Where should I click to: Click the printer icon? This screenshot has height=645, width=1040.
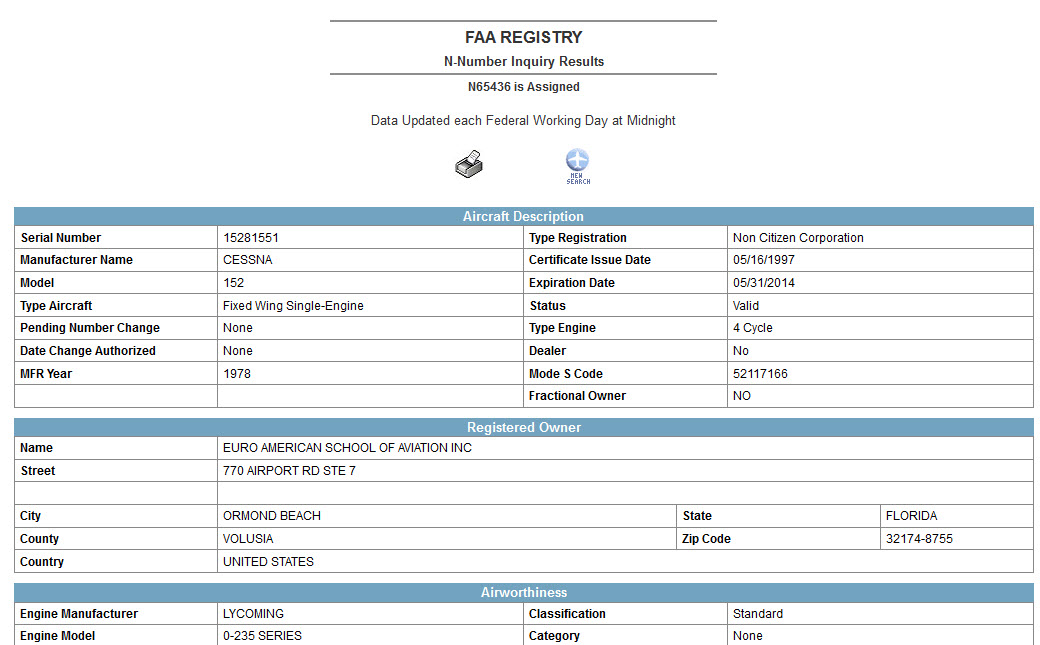click(x=469, y=164)
